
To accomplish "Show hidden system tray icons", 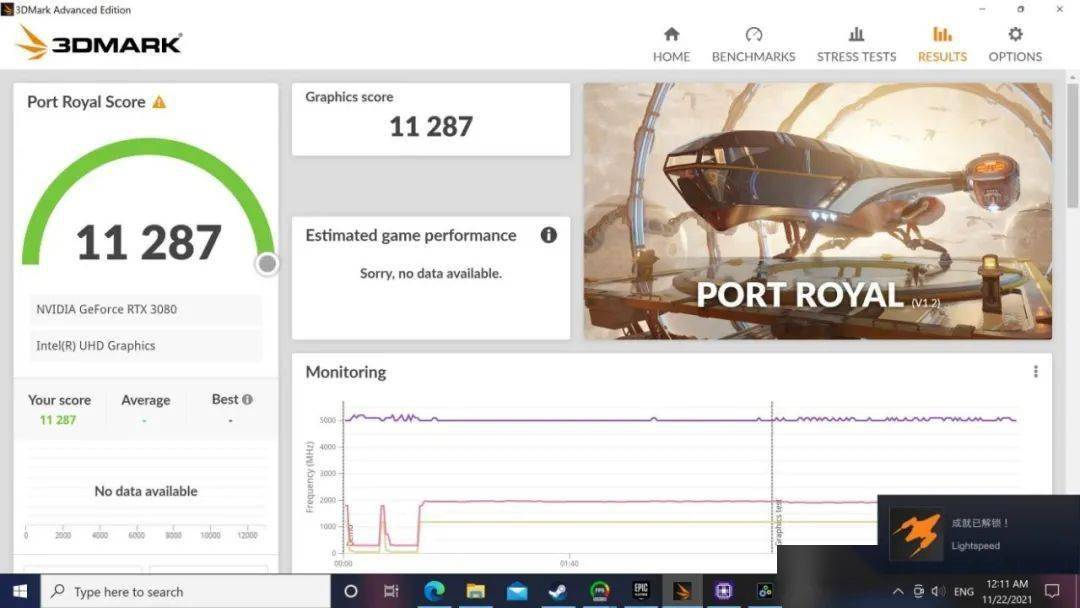I will (897, 591).
